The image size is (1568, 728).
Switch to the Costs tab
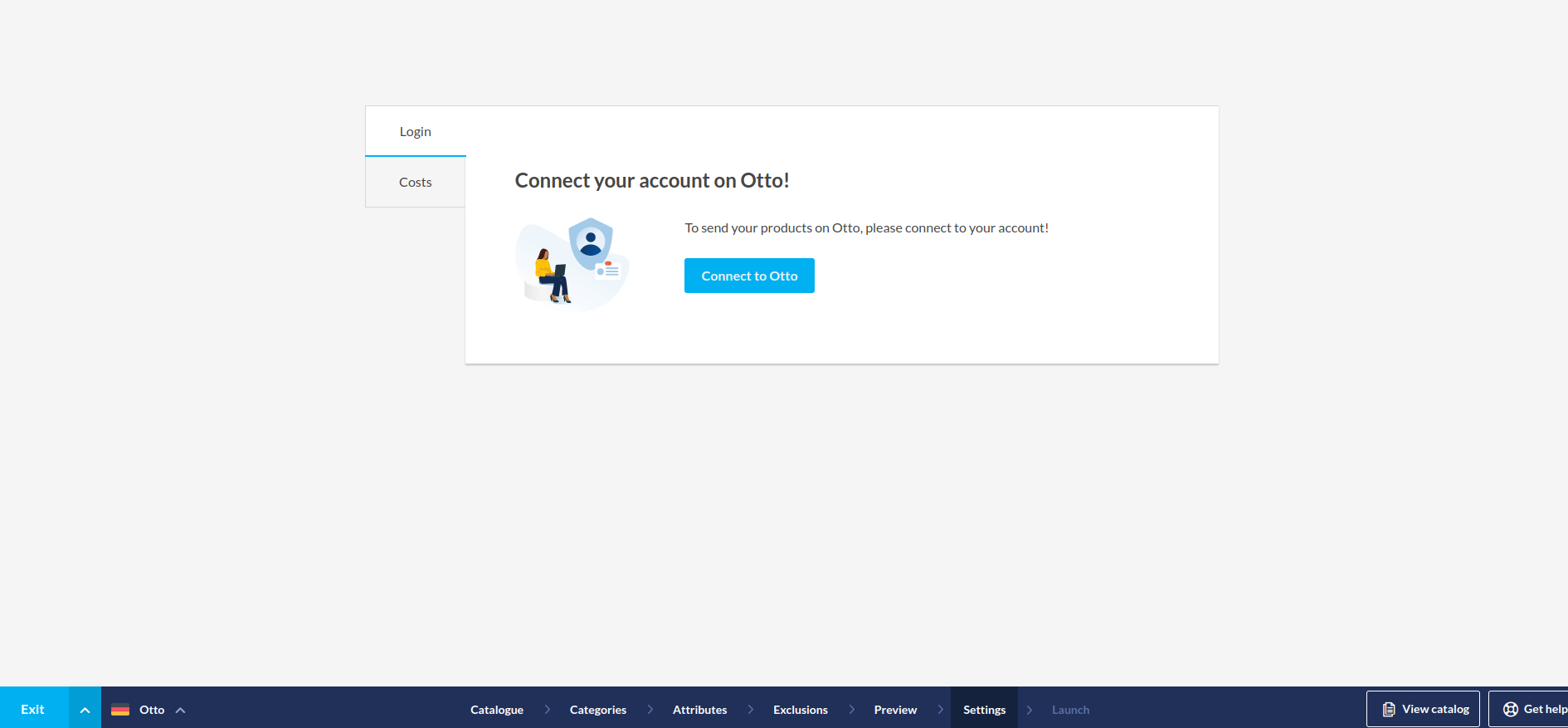(x=415, y=182)
